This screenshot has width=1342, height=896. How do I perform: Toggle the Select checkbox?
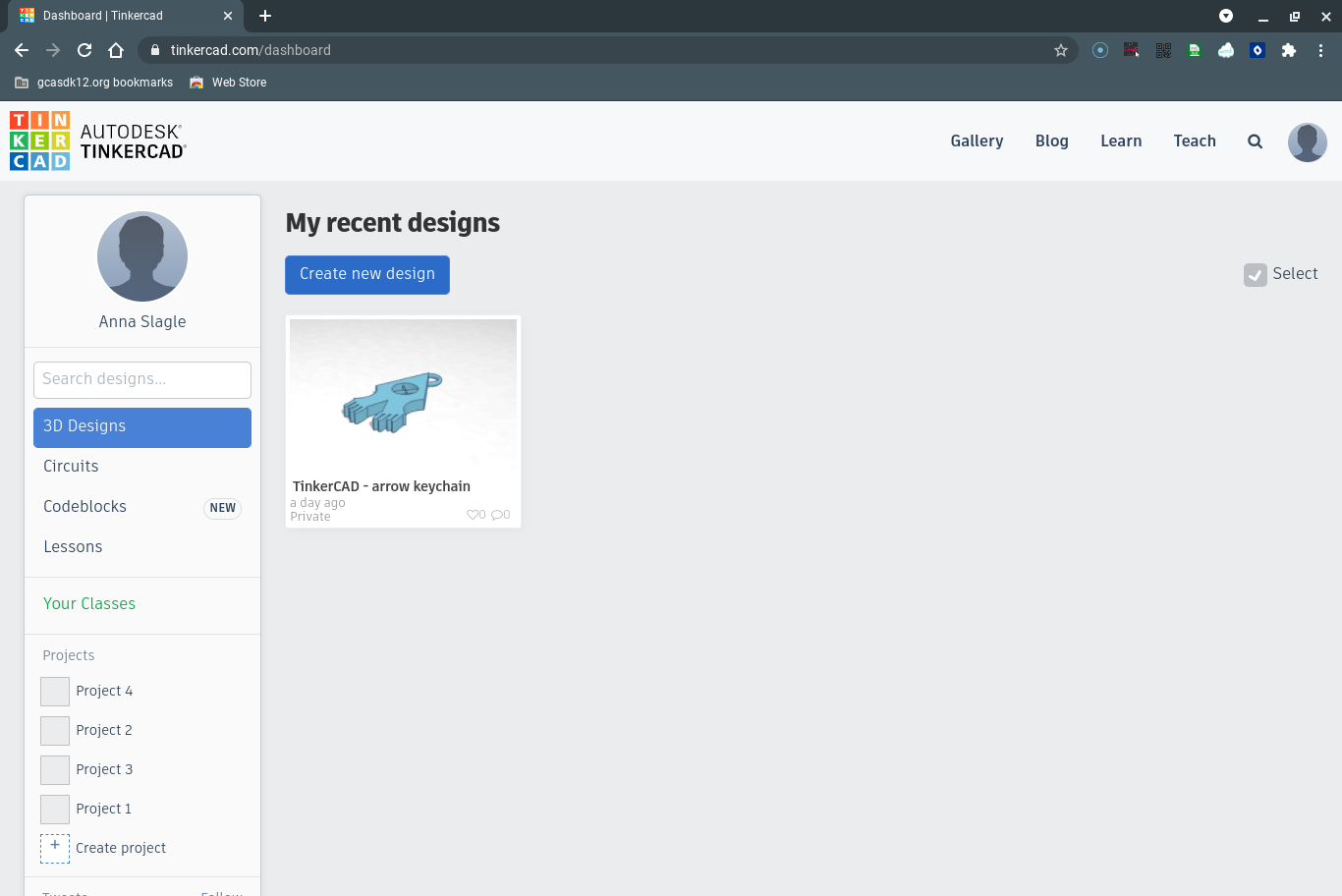1256,275
